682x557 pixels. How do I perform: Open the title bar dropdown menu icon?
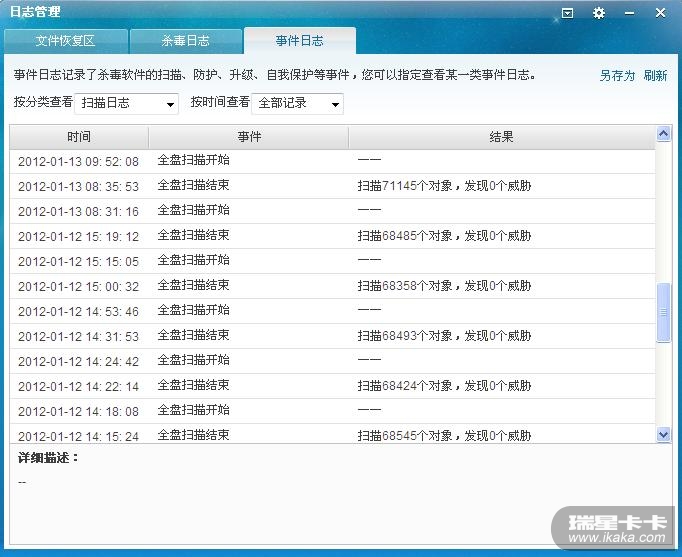(x=567, y=13)
